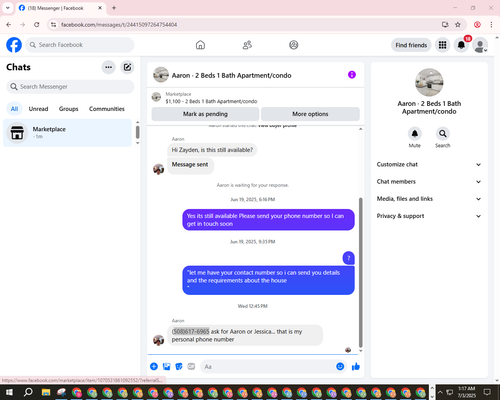This screenshot has width=500, height=400.
Task: Go to the Home feed icon
Action: pyautogui.click(x=200, y=45)
